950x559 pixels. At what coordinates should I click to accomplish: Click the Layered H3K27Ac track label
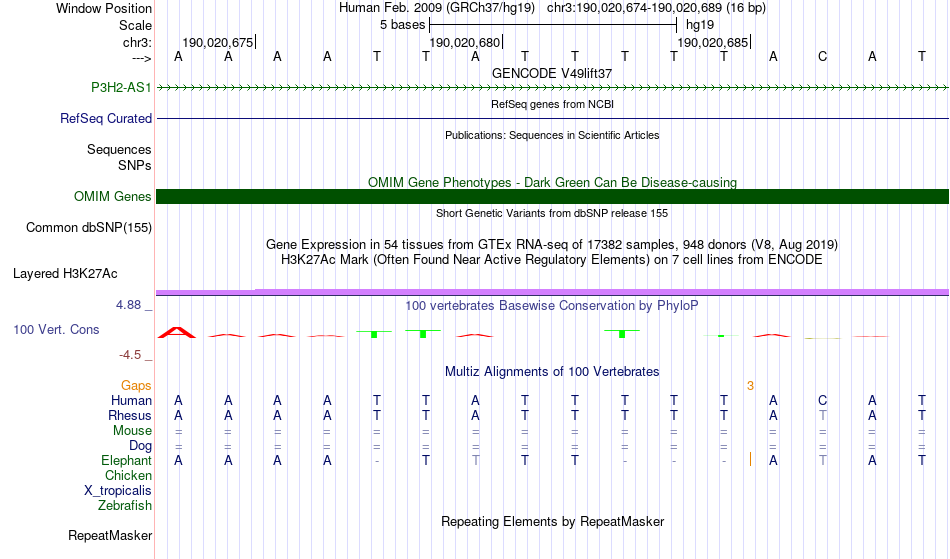coord(65,273)
